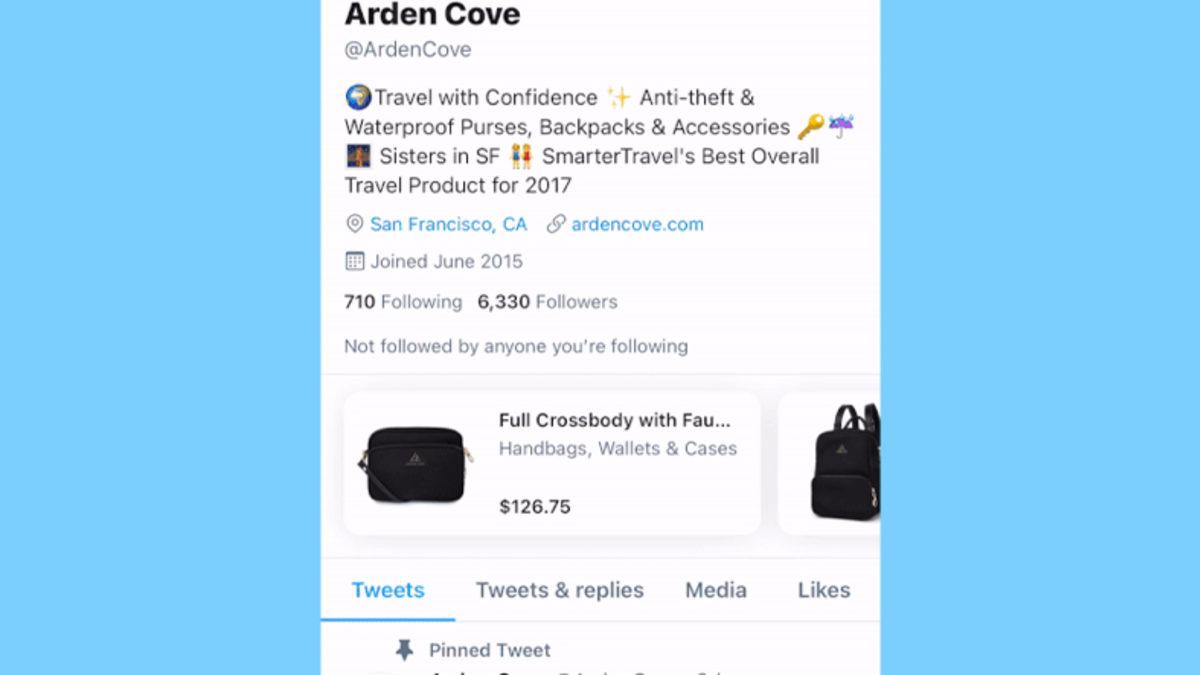The width and height of the screenshot is (1200, 675).
Task: Click the pushpin icon beside Pinned Tweet
Action: coord(404,650)
